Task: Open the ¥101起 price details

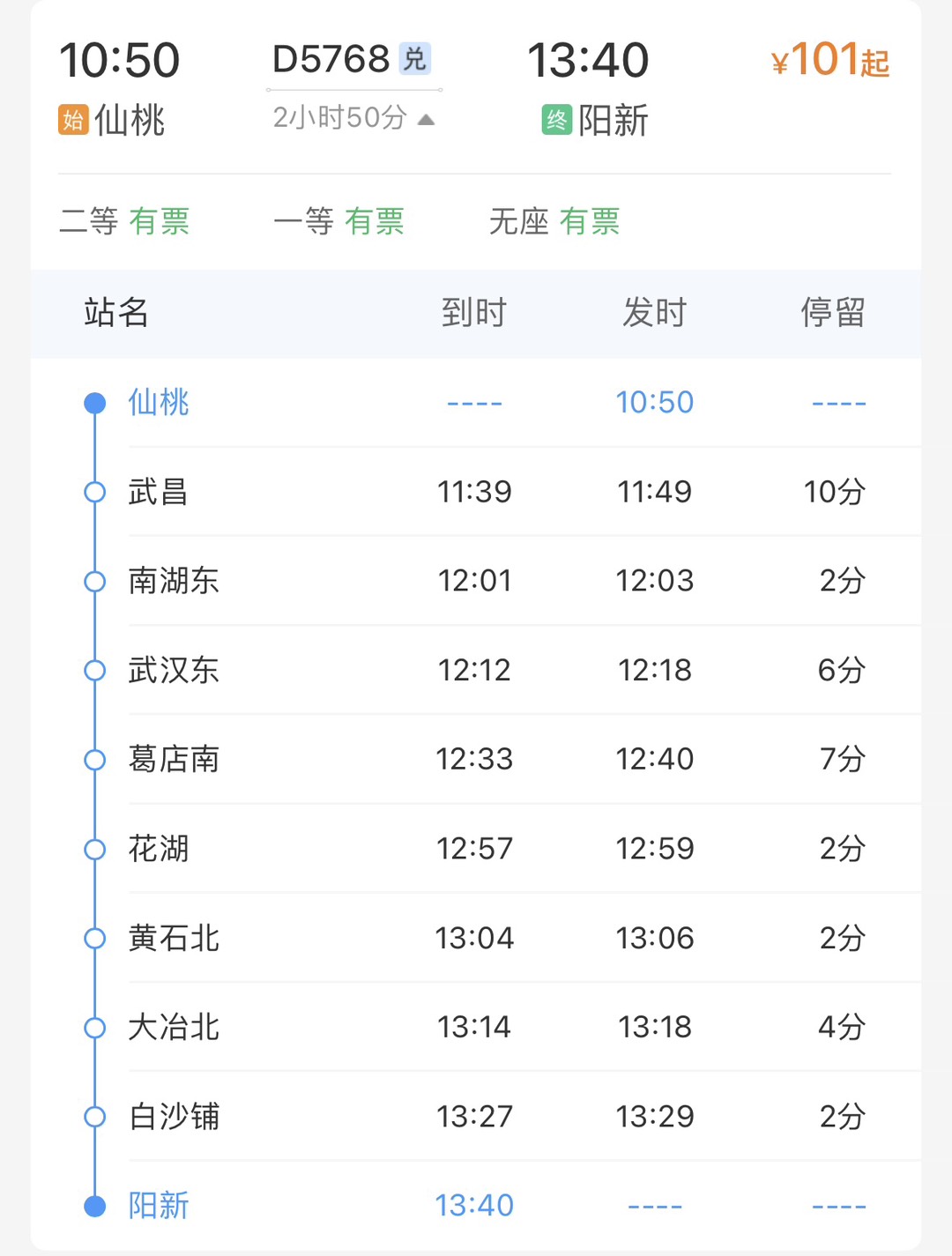Action: click(x=829, y=60)
